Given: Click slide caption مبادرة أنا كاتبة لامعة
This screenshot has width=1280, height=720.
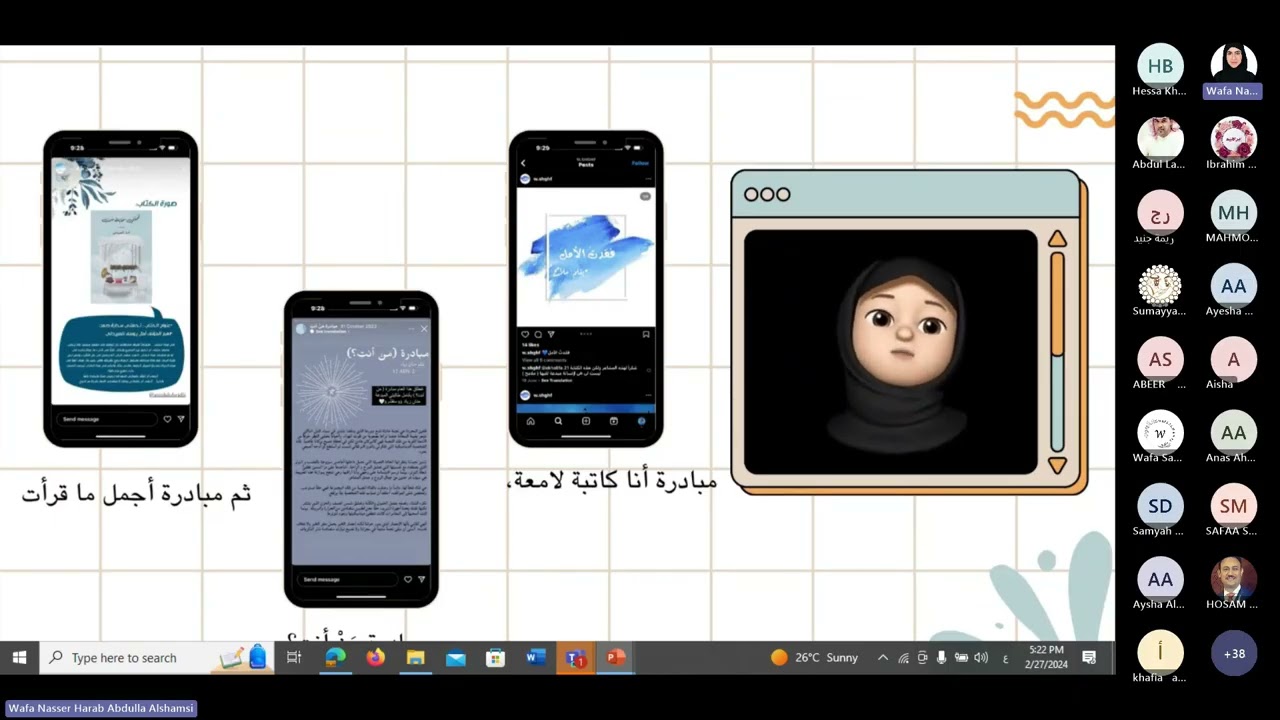Looking at the screenshot, I should click(x=613, y=481).
